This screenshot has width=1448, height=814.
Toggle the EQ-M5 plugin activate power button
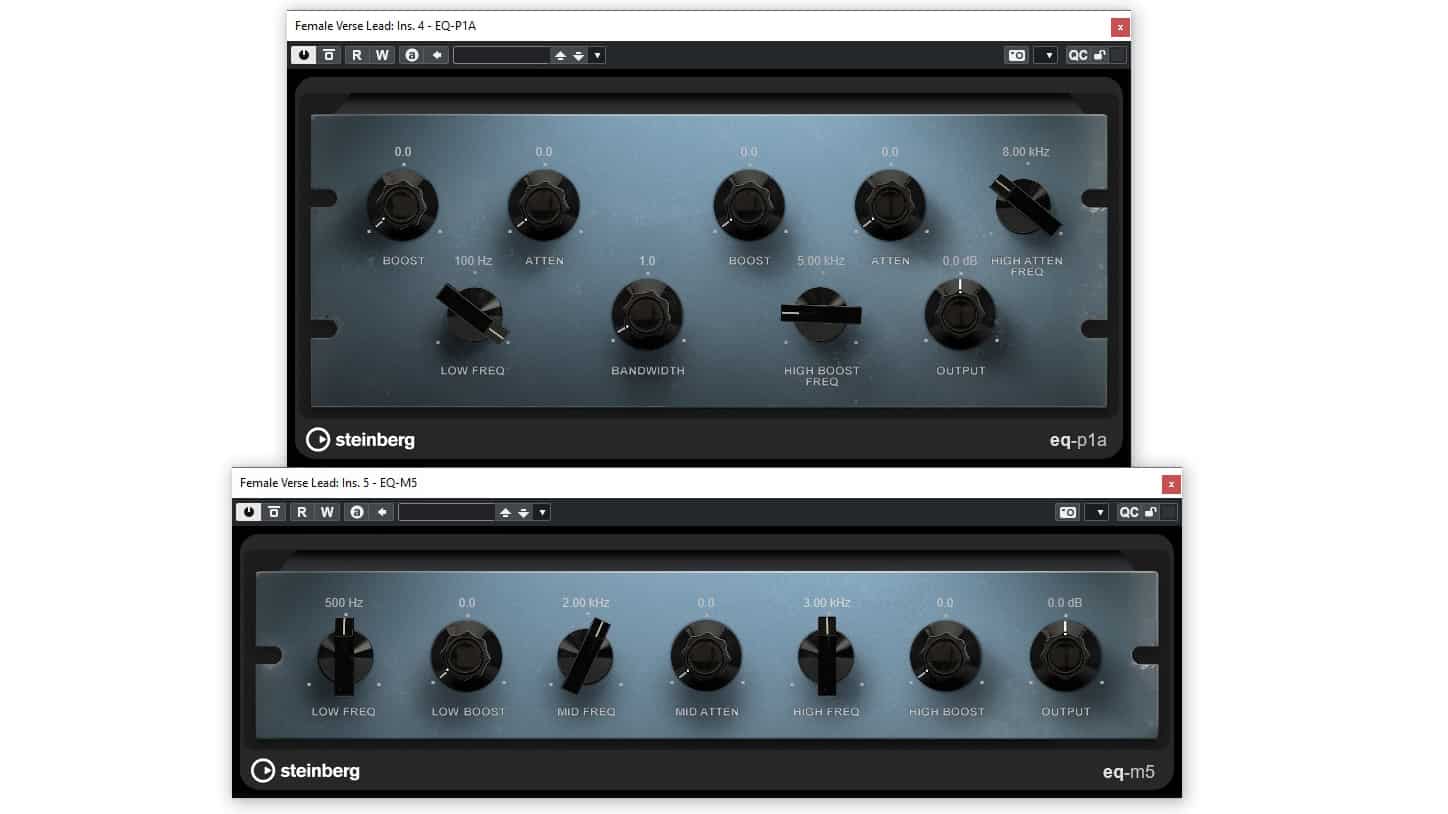click(248, 512)
